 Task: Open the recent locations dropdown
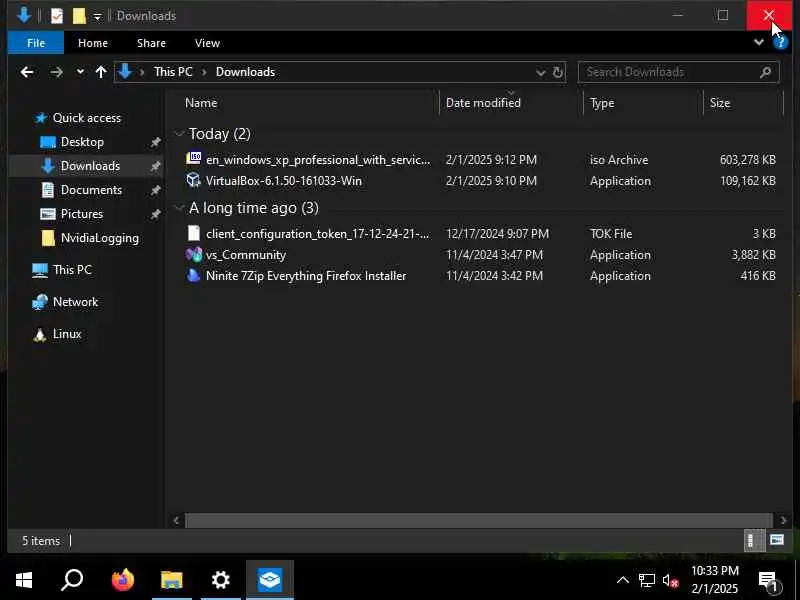(80, 72)
